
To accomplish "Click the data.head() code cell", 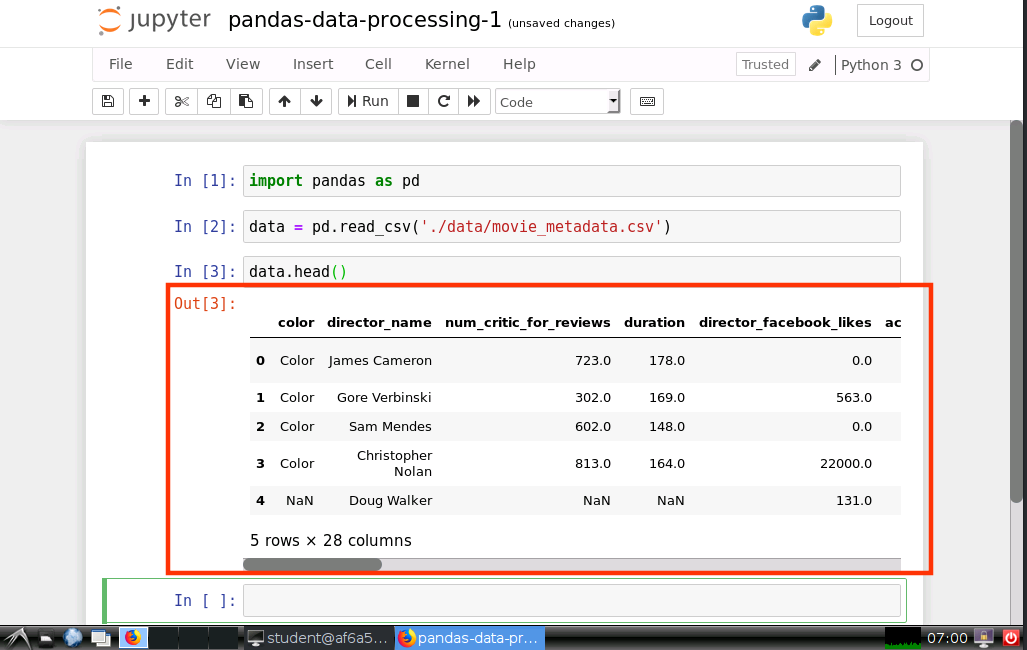I will 572,271.
